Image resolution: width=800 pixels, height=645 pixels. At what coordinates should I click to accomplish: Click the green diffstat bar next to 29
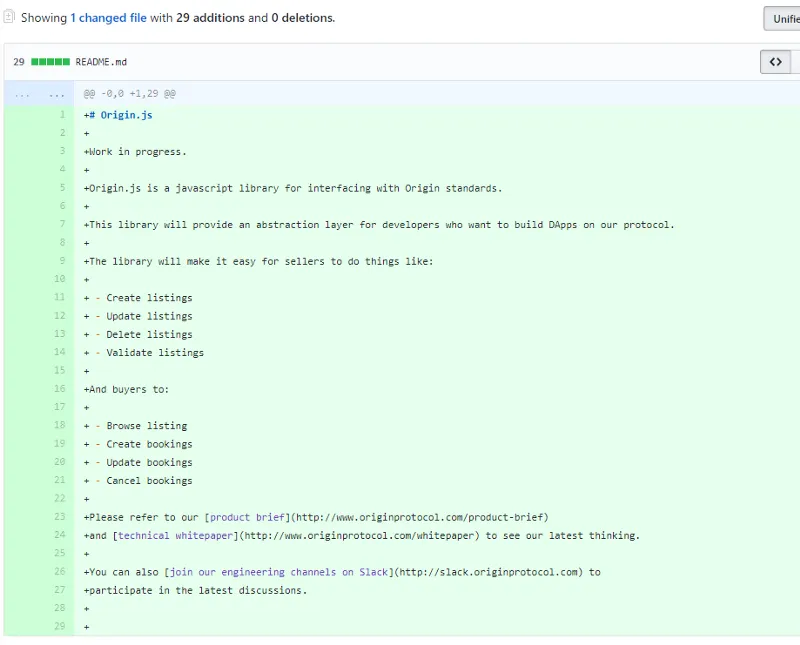click(50, 62)
